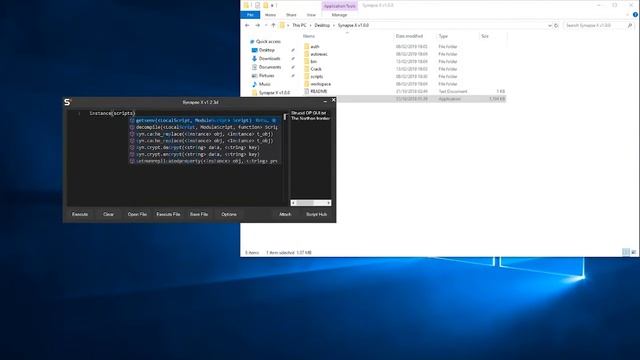Go up one folder level
The height and width of the screenshot is (360, 640).
coord(273,25)
